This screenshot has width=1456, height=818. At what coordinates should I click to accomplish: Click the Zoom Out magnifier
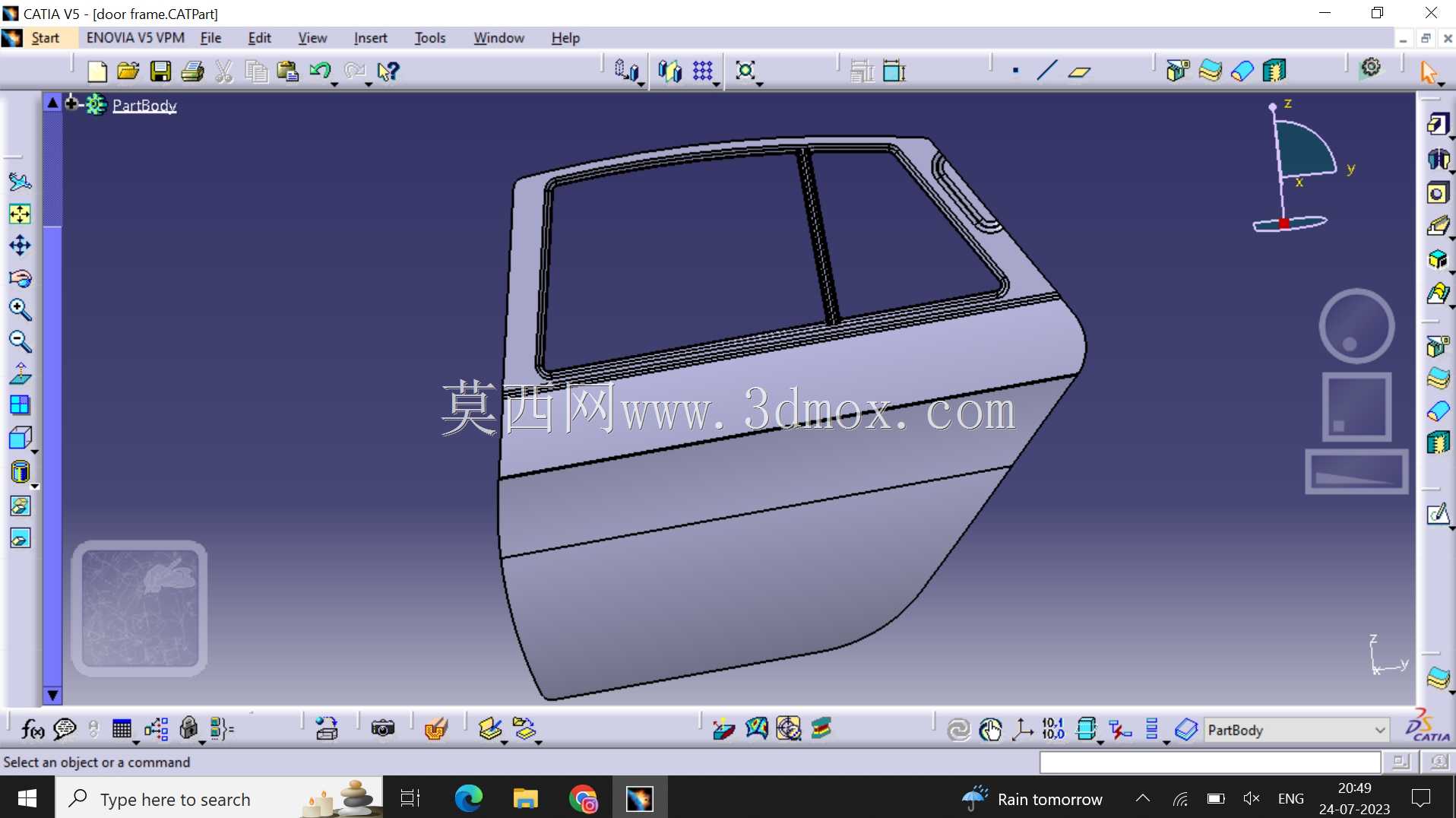tap(20, 342)
